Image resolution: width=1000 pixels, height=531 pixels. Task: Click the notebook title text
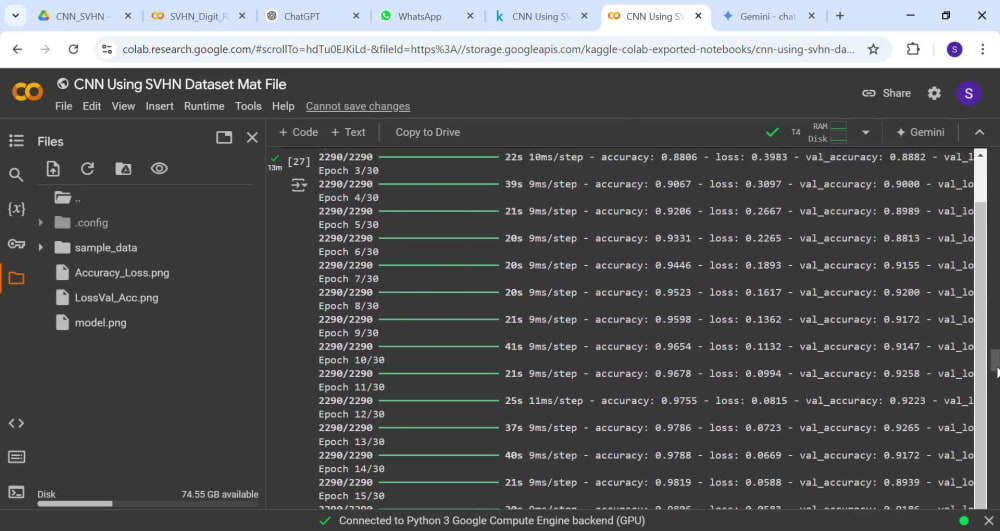pos(180,84)
